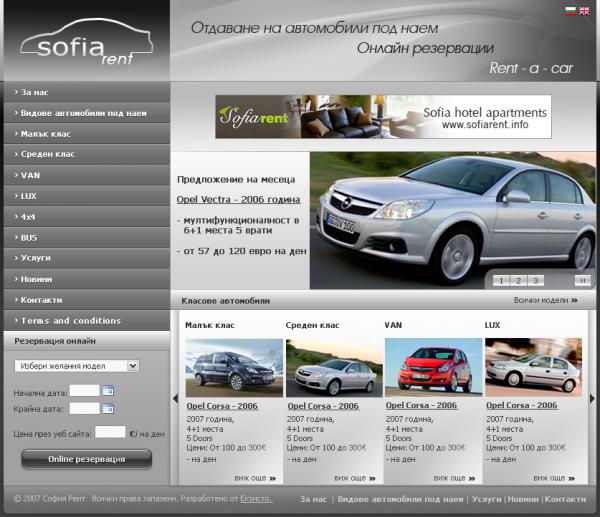The height and width of the screenshot is (517, 600).
Task: Select 4x4 in the sidebar menu
Action: 87,217
